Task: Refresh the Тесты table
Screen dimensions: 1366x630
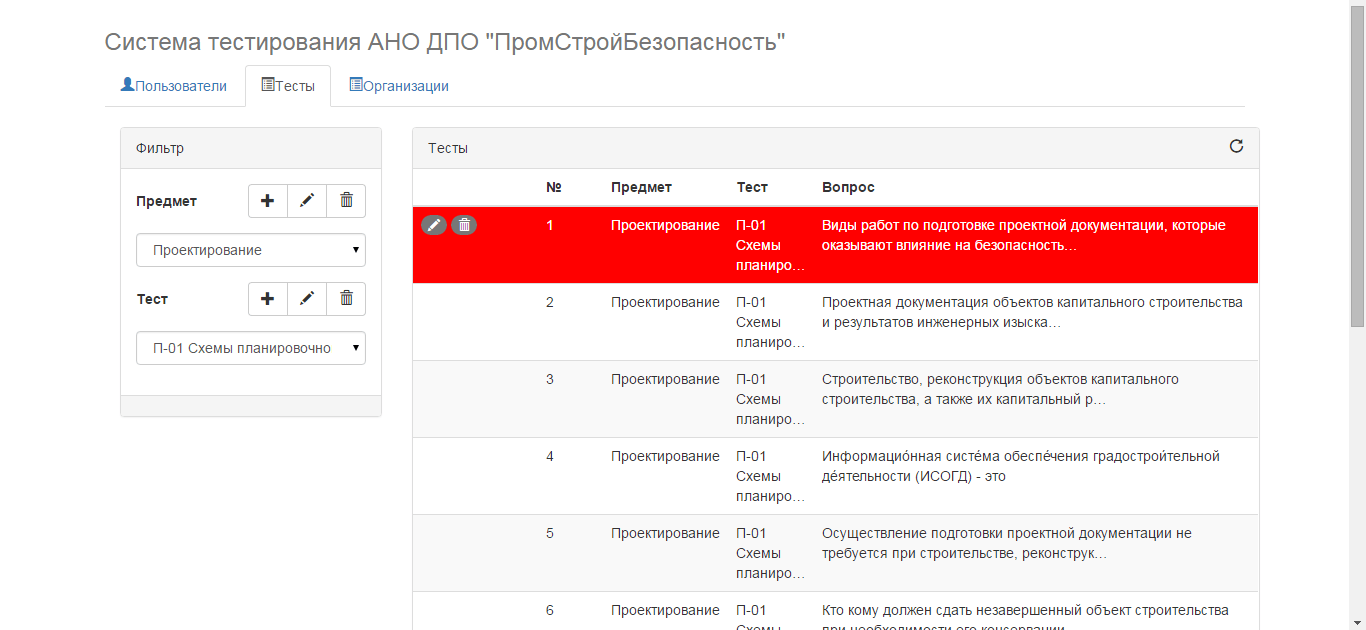Action: point(1236,146)
